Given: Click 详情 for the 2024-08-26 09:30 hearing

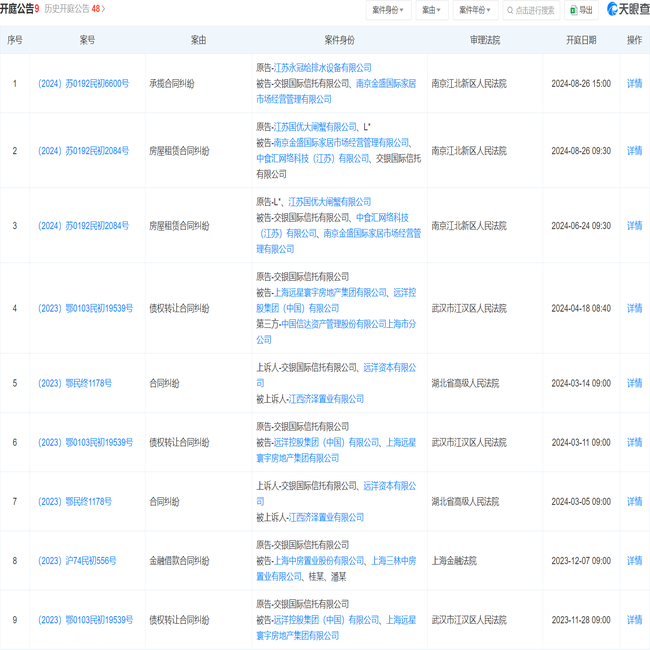Looking at the screenshot, I should (x=634, y=151).
